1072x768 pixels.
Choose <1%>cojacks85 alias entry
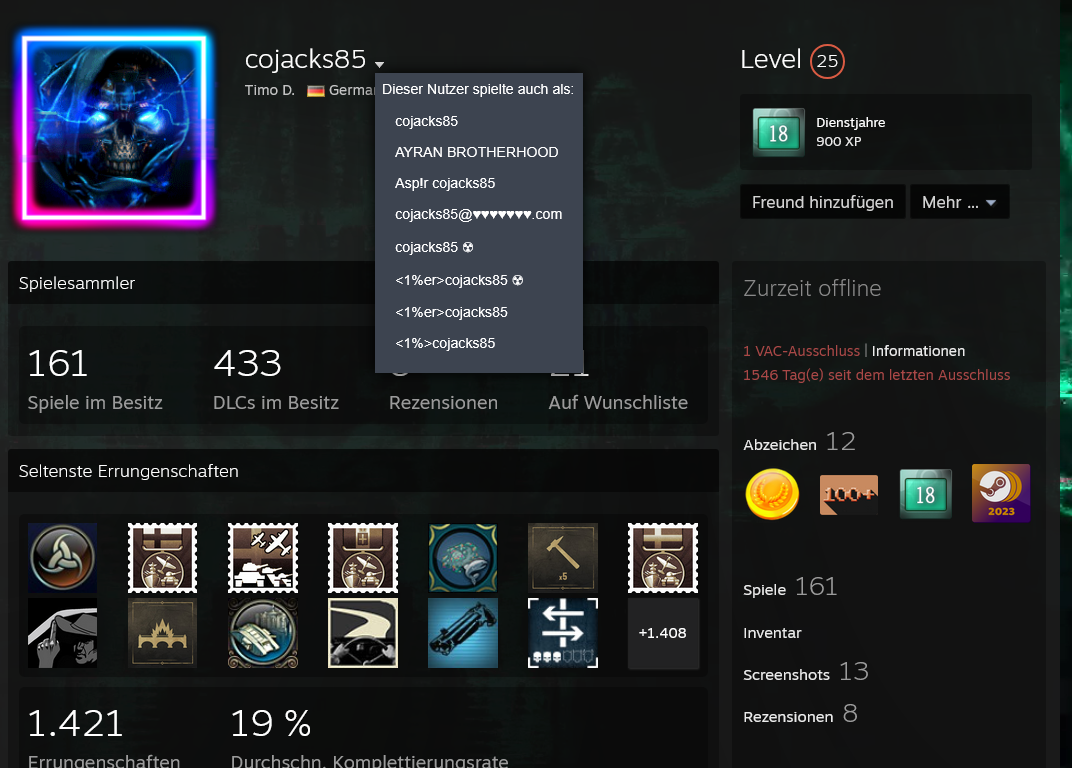pyautogui.click(x=445, y=343)
